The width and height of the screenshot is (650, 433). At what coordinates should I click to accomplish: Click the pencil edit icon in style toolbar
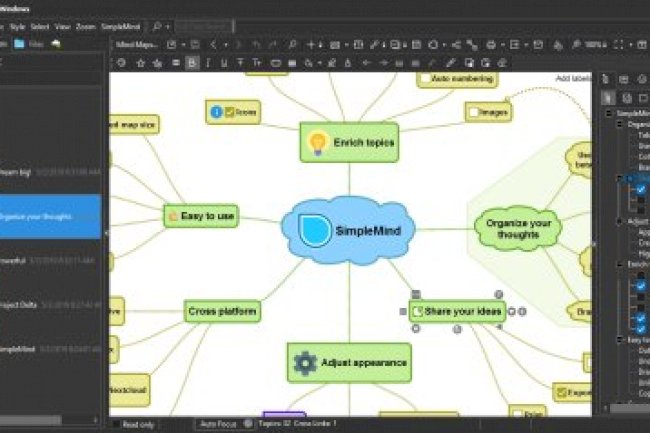coord(451,63)
